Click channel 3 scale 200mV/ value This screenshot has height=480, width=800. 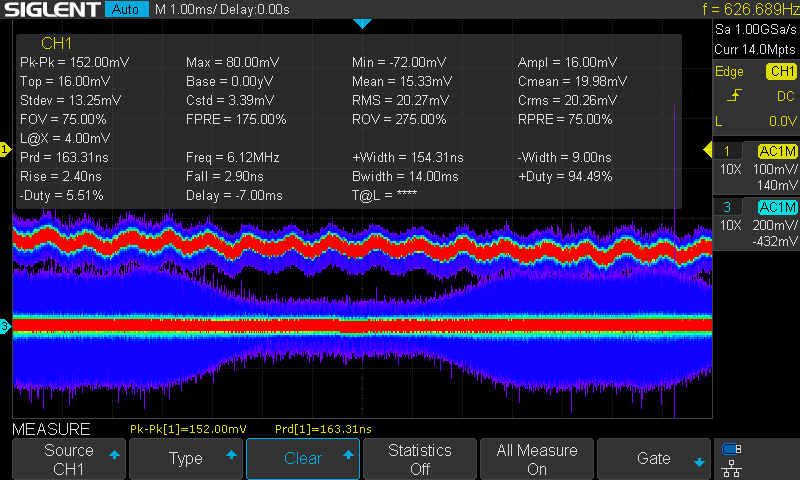(x=775, y=225)
